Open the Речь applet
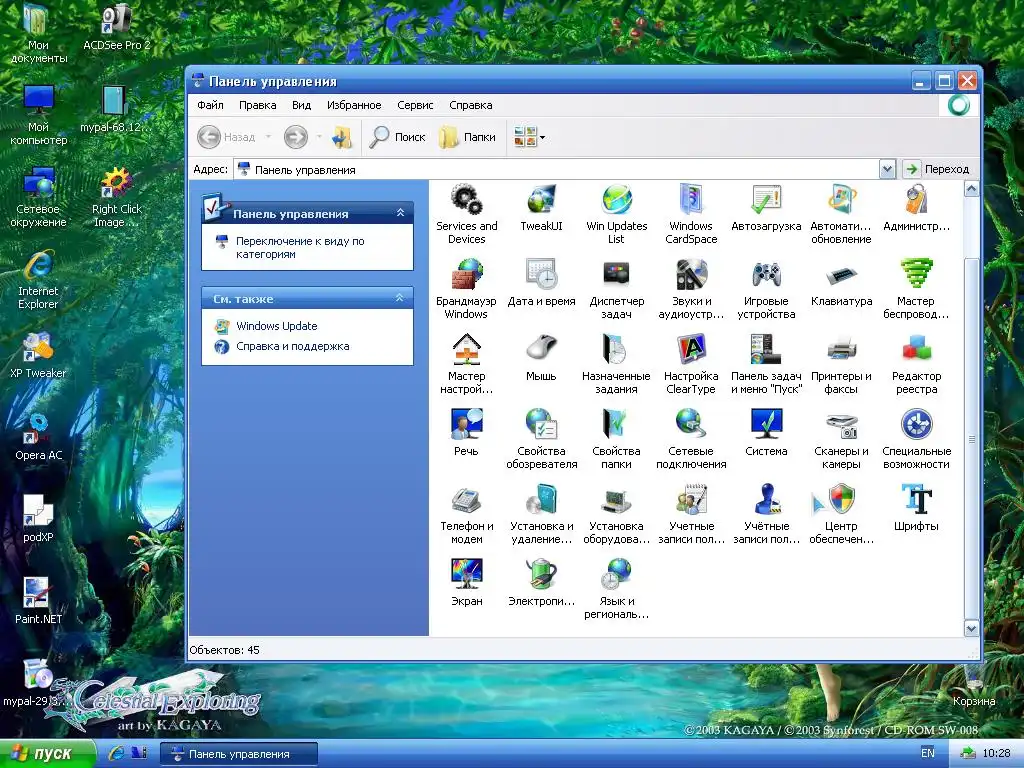1024x768 pixels. 466,434
